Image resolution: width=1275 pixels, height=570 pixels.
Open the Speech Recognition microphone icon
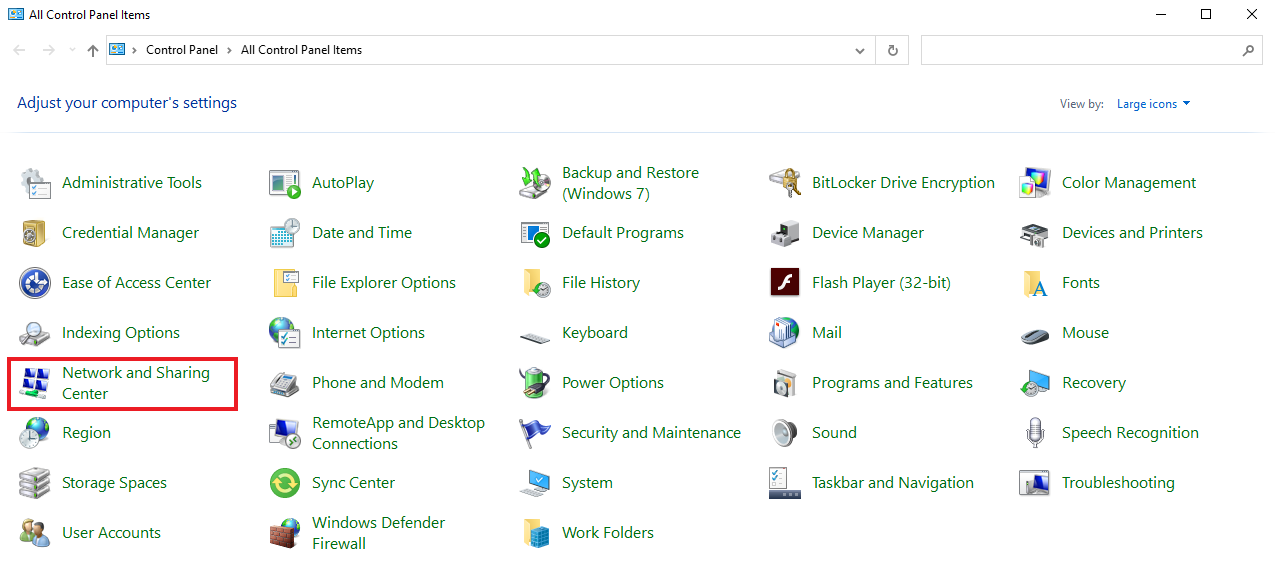point(1035,433)
